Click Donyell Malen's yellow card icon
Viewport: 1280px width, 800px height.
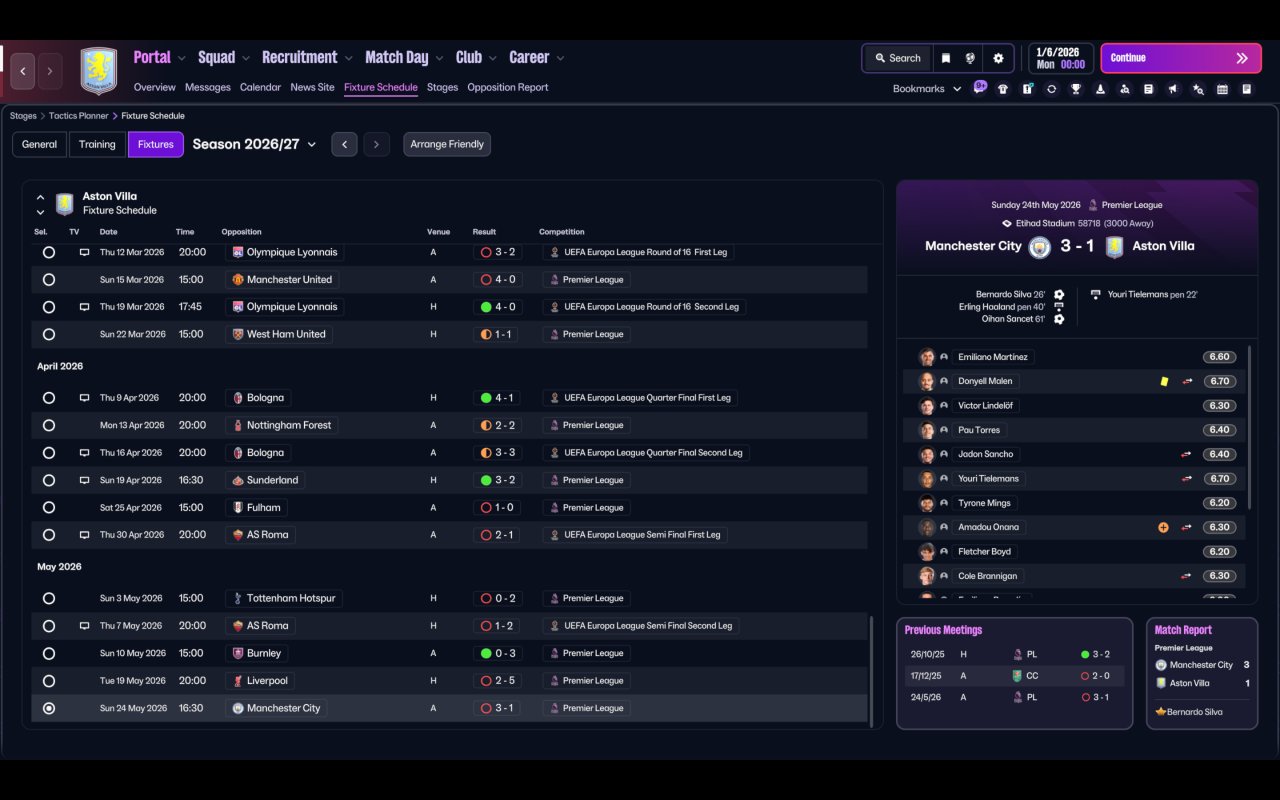coord(1164,381)
